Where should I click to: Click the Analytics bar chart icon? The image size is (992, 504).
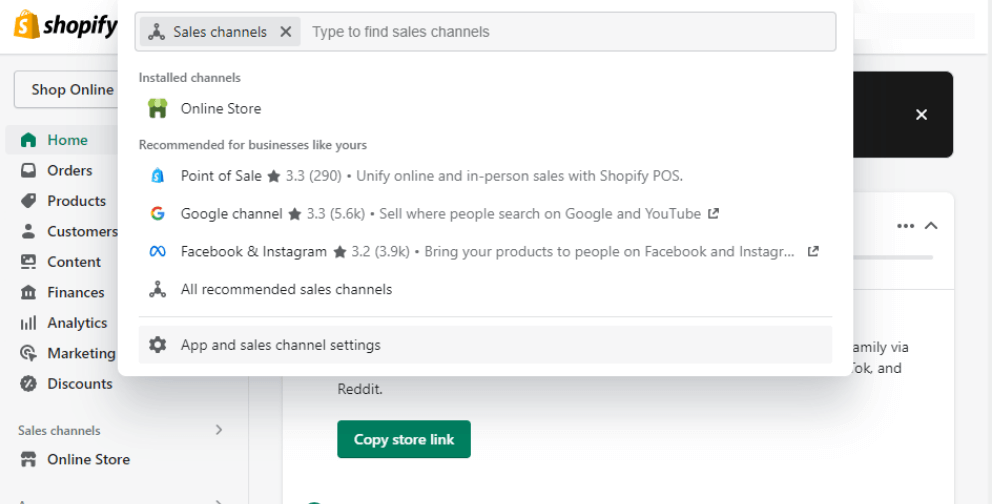pos(28,323)
